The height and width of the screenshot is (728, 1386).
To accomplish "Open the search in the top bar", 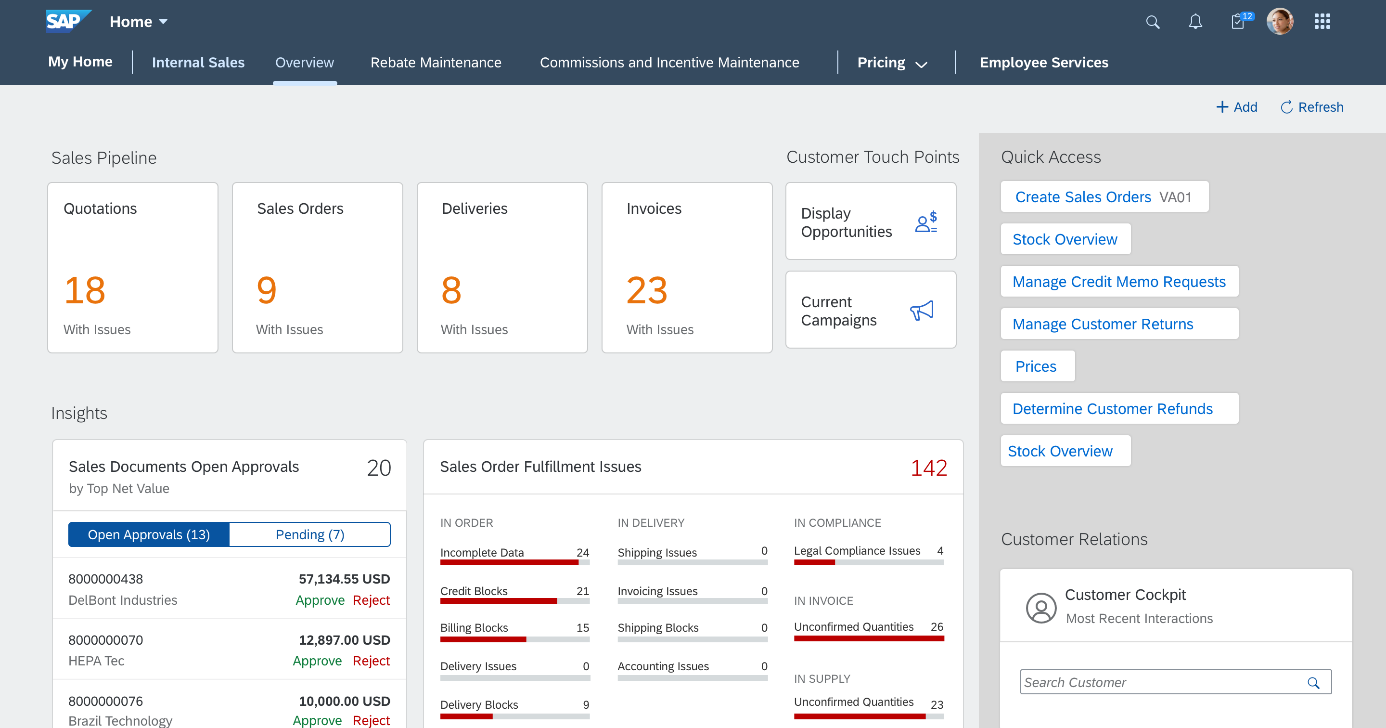I will 1152,21.
